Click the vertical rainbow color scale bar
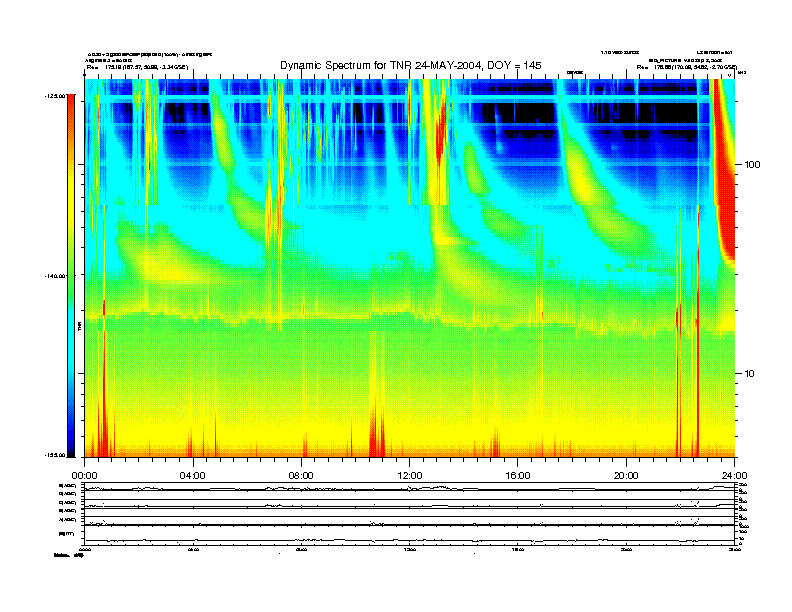The width and height of the screenshot is (792, 612). (71, 276)
